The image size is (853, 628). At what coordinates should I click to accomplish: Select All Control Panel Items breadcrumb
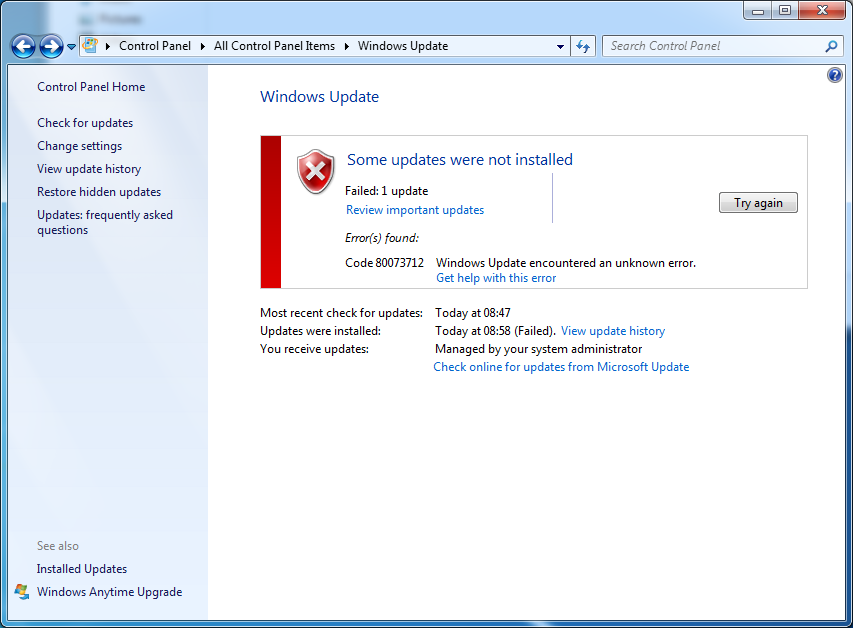click(274, 46)
